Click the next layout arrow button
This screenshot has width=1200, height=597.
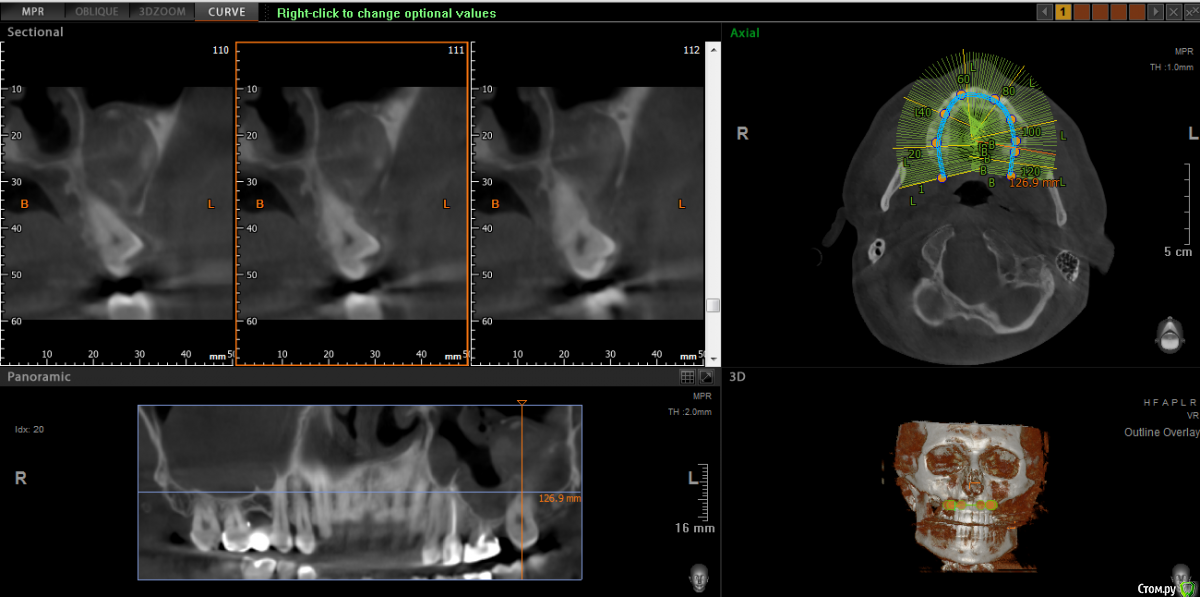1155,12
